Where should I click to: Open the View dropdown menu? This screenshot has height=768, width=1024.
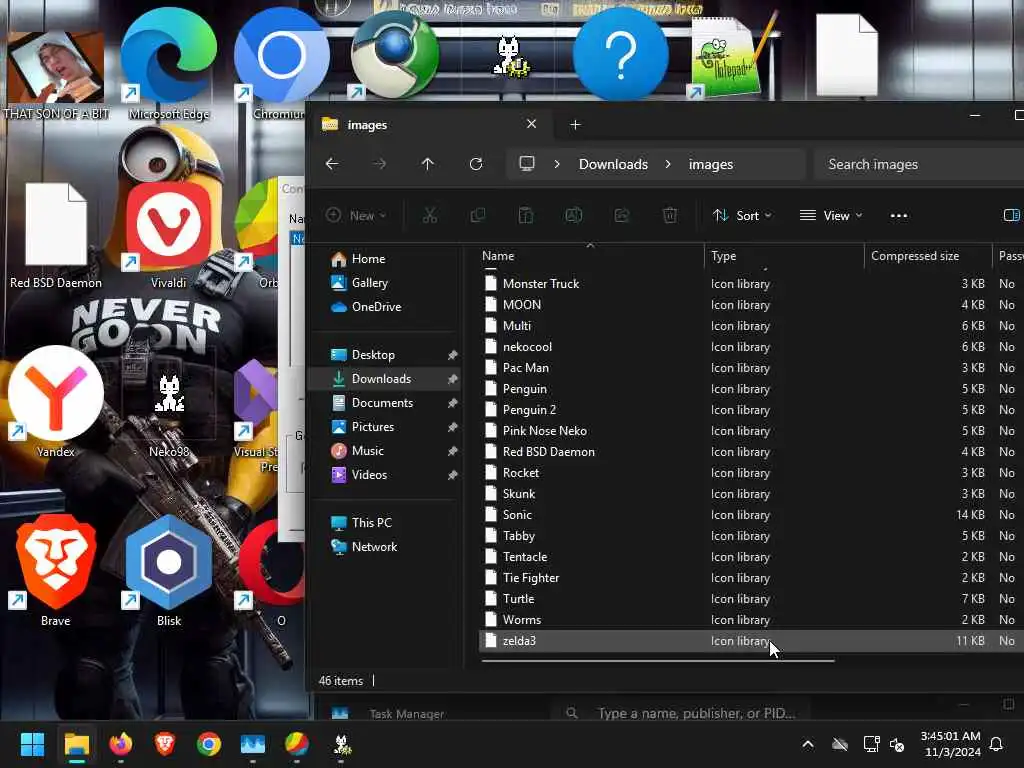point(831,216)
